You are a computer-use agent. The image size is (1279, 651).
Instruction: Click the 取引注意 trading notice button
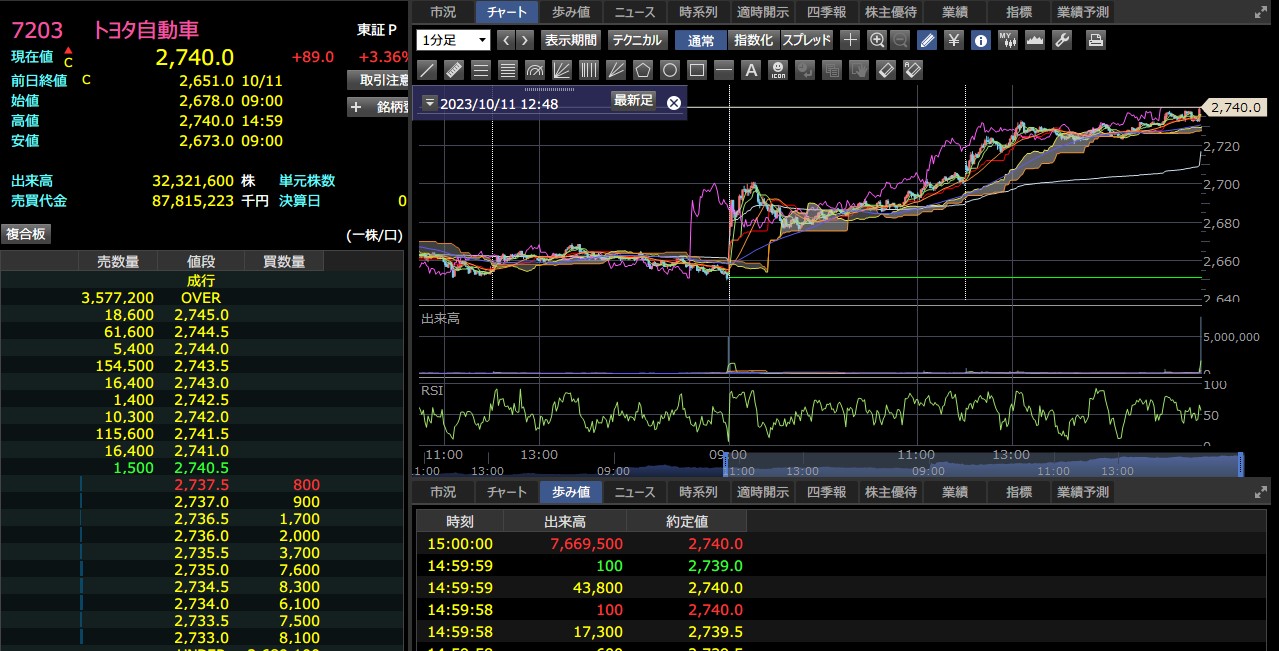click(378, 80)
